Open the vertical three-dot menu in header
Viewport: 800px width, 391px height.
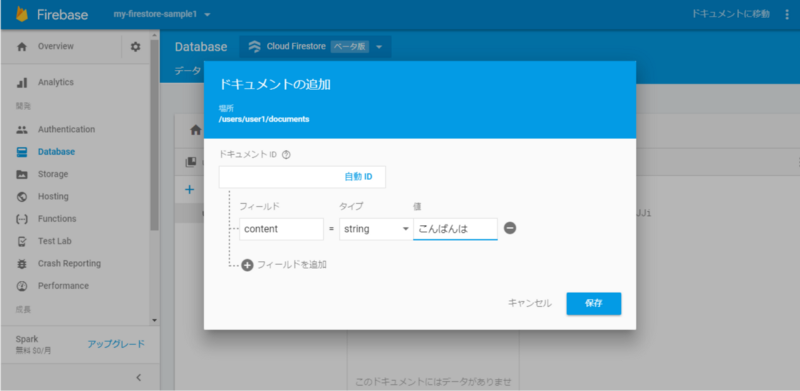(x=786, y=14)
